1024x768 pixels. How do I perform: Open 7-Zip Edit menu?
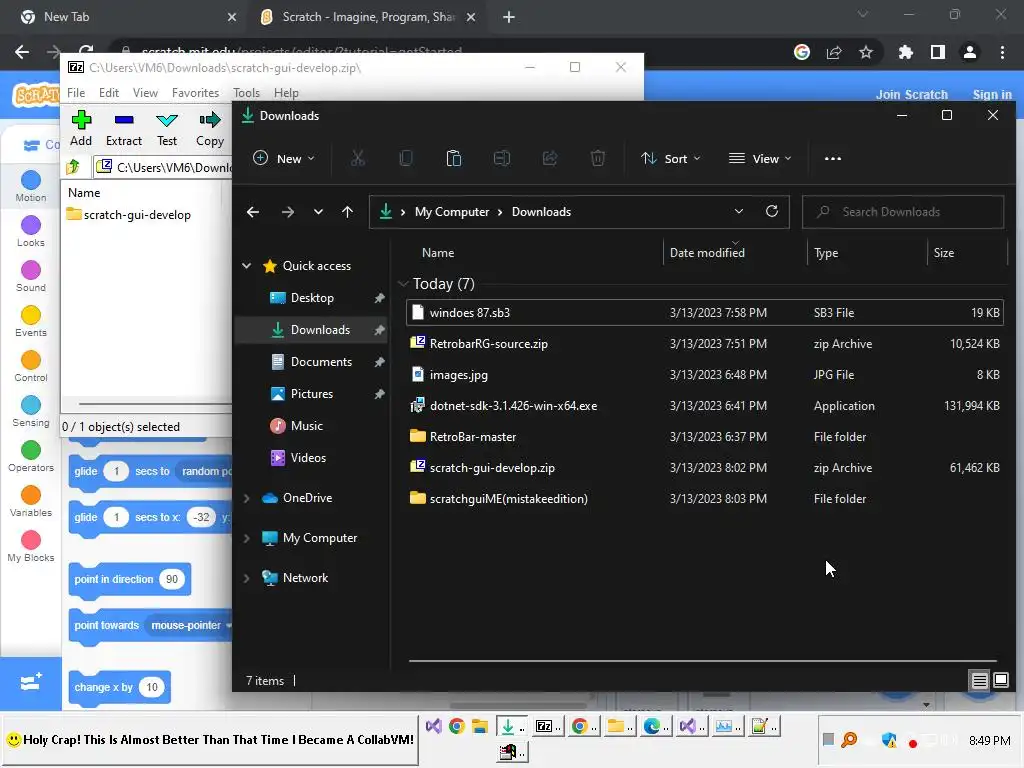(x=108, y=93)
